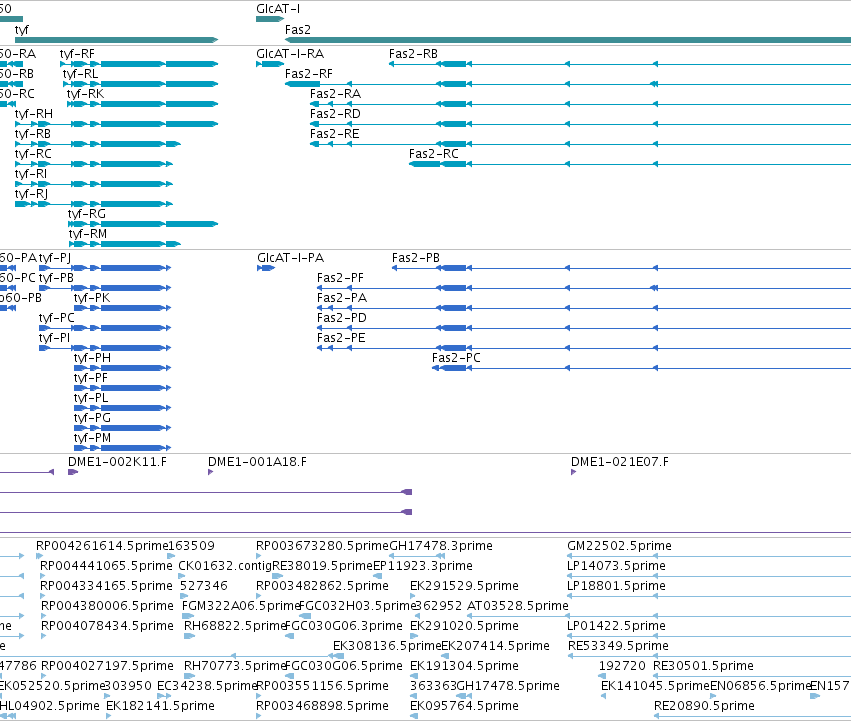Select EST EK291529.5prime
Image resolution: width=851 pixels, height=721 pixels.
(412, 596)
